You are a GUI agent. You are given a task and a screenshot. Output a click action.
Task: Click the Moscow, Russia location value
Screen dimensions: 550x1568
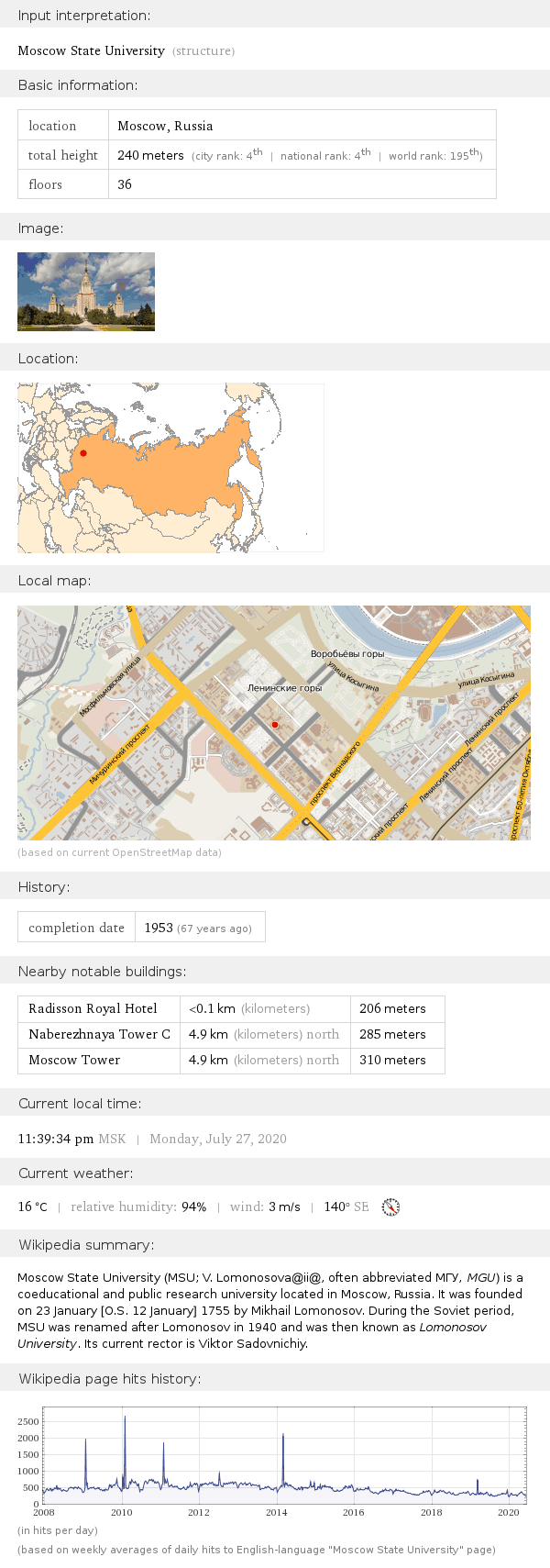165,126
